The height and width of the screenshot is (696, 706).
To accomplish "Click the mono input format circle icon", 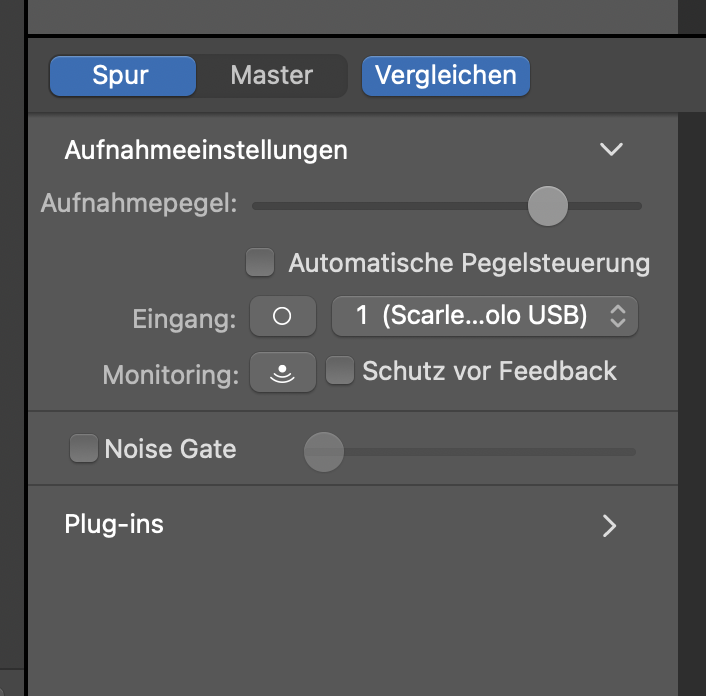I will (x=283, y=316).
